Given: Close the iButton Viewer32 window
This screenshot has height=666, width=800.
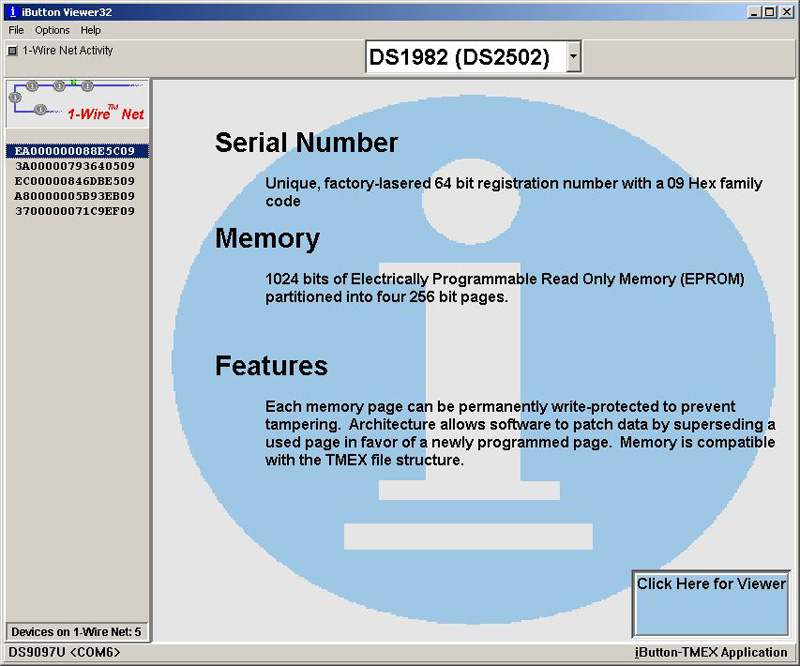Looking at the screenshot, I should [786, 12].
